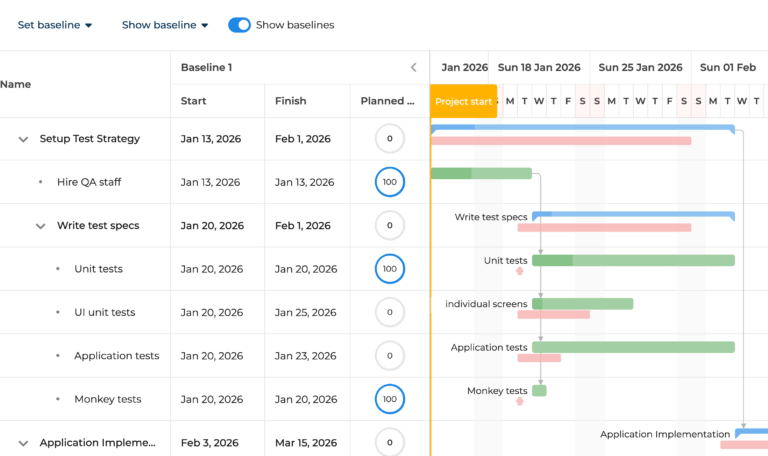Click the Setup Test Strategy 0 progress circle
768x456 pixels.
(389, 139)
